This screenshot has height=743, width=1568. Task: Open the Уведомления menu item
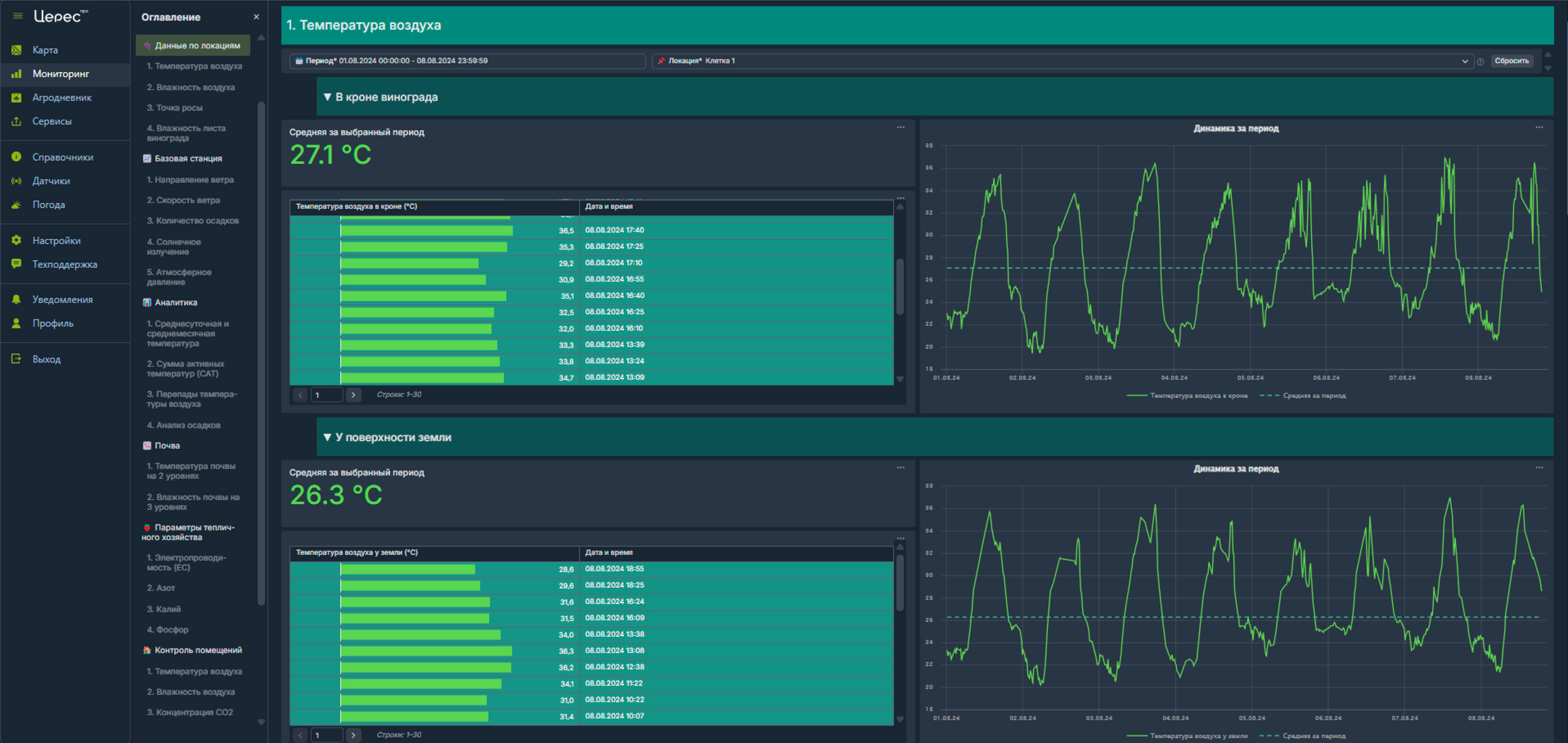pos(65,300)
